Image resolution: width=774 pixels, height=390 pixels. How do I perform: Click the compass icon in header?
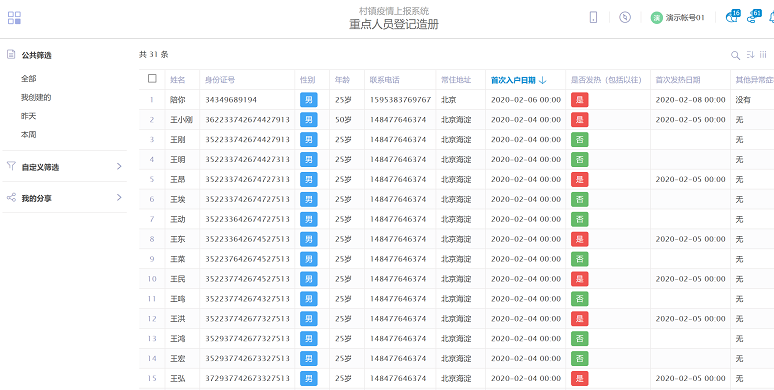coord(625,17)
